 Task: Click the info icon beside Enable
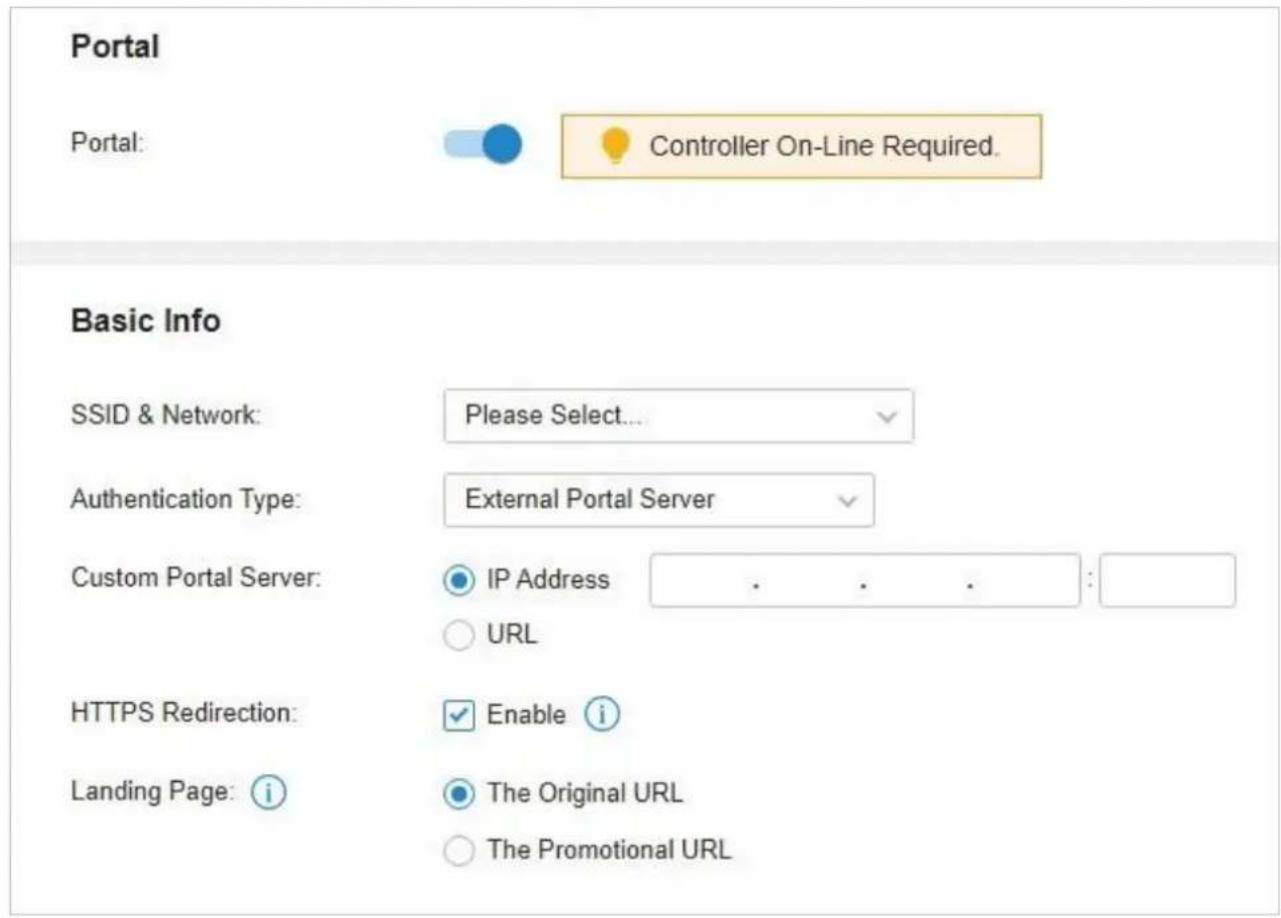(x=602, y=715)
